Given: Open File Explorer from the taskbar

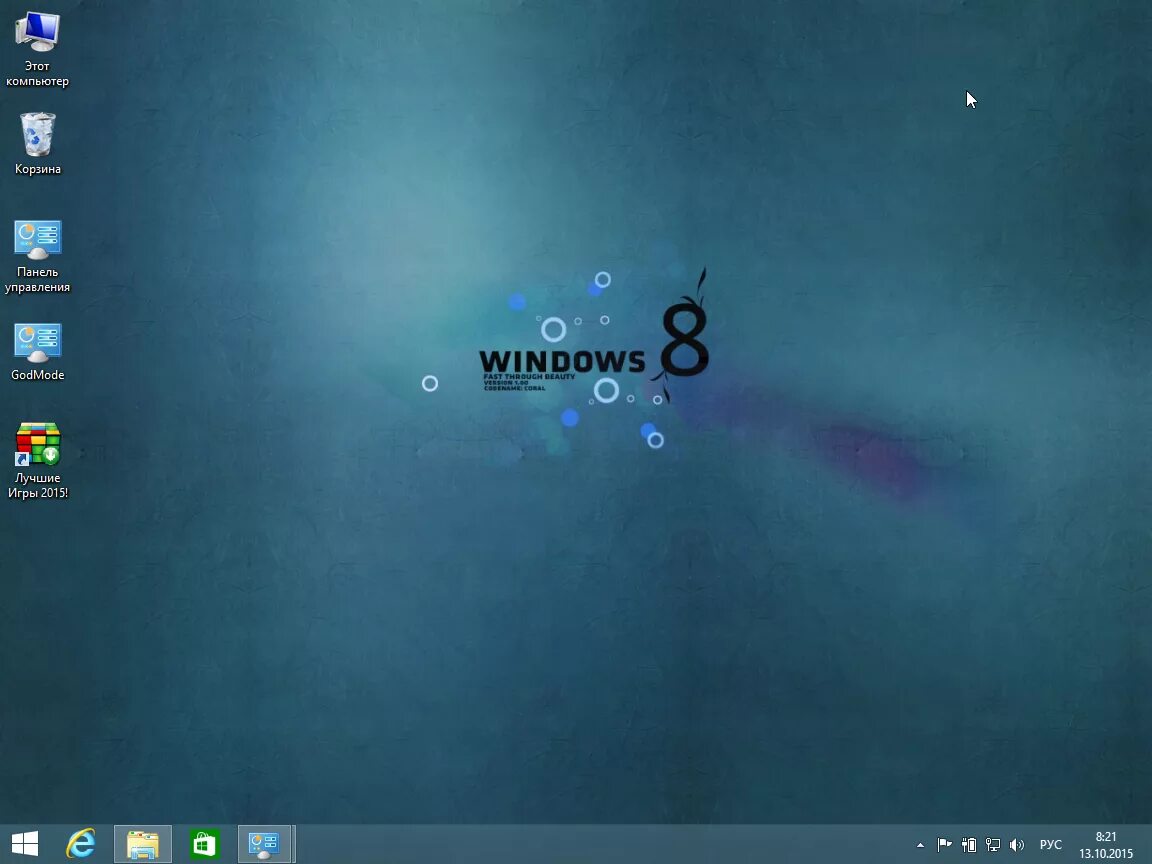Looking at the screenshot, I should [x=143, y=844].
